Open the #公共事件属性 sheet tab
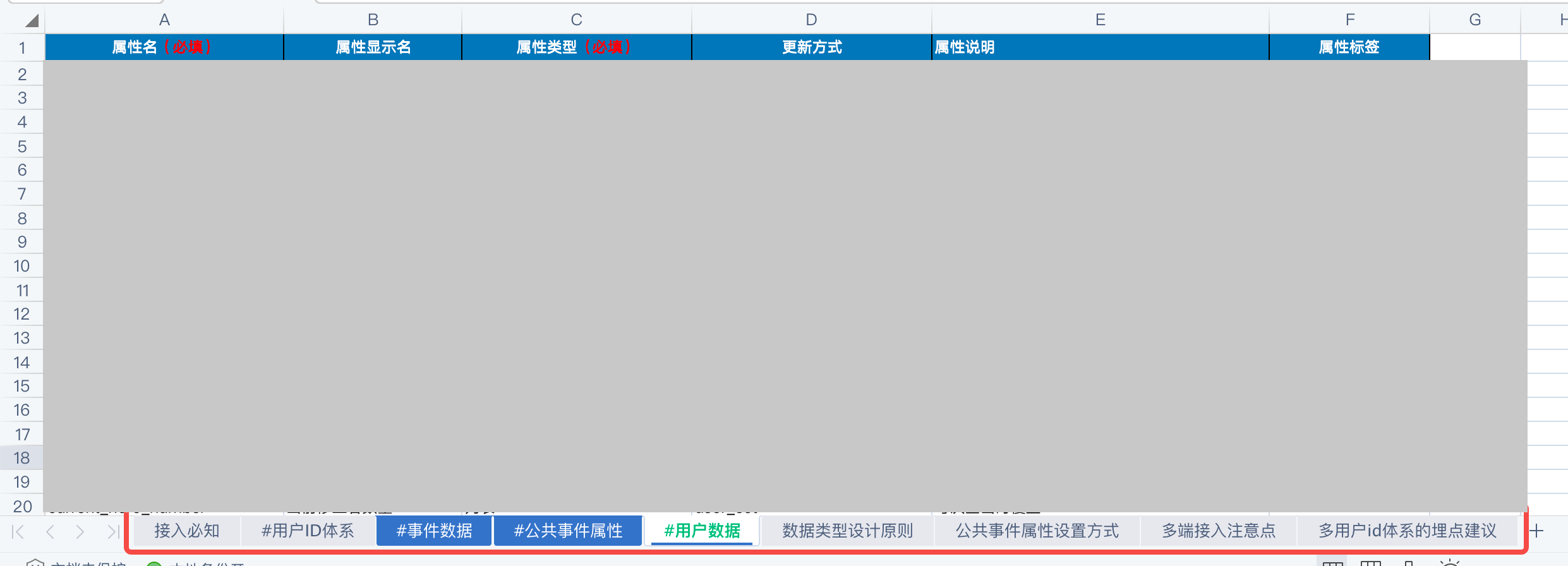This screenshot has height=566, width=1568. pos(568,531)
